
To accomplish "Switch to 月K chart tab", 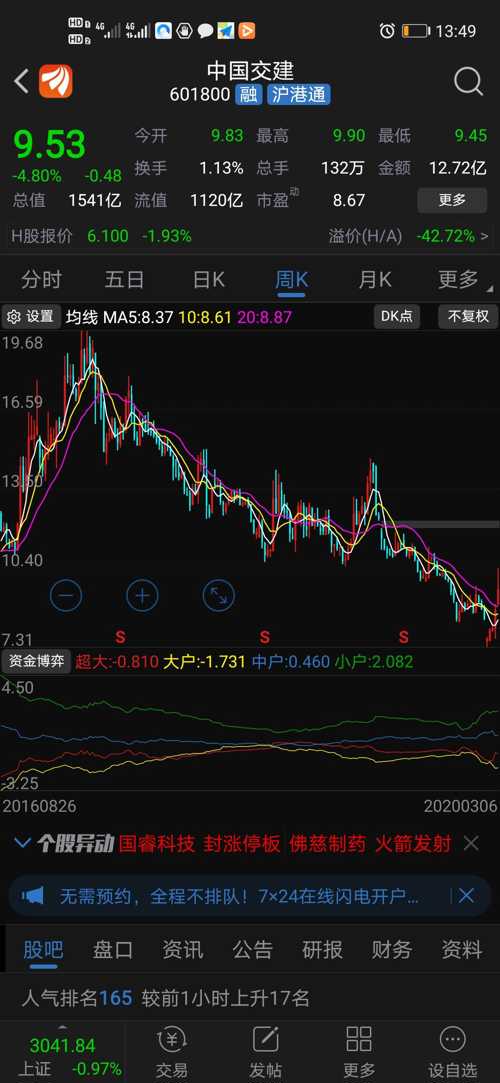I will click(x=374, y=279).
